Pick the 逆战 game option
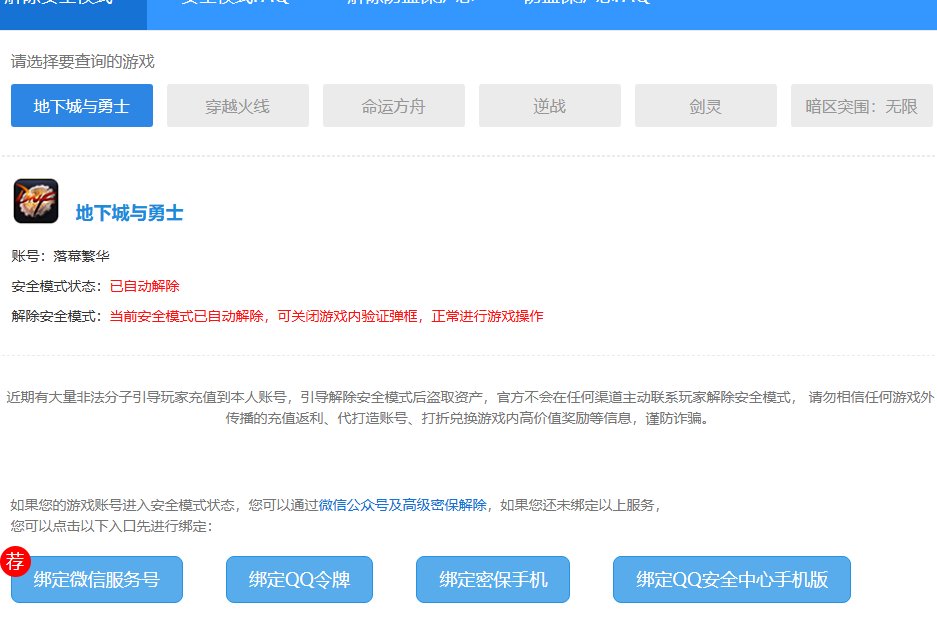Viewport: 937px width, 627px height. pos(550,106)
